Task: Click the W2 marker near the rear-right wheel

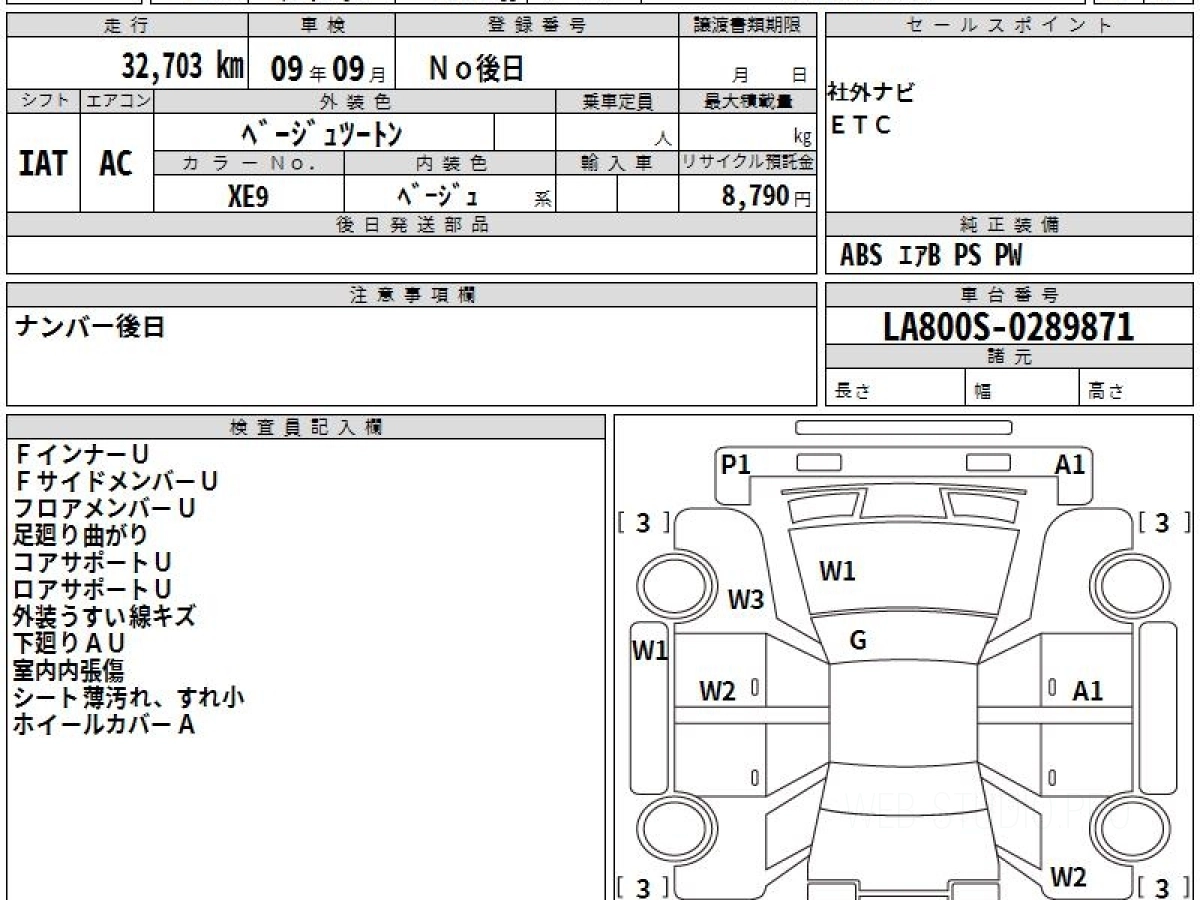Action: tap(1068, 877)
